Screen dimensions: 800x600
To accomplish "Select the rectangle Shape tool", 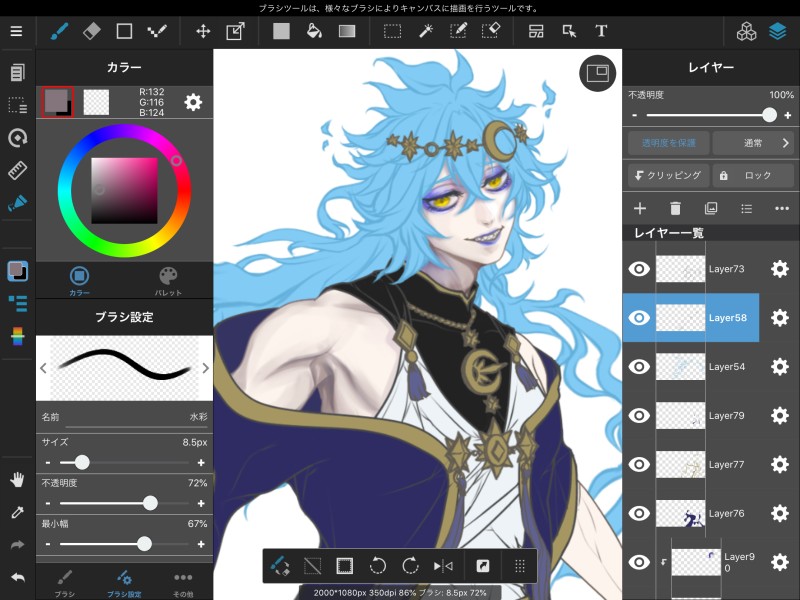I will coord(124,31).
